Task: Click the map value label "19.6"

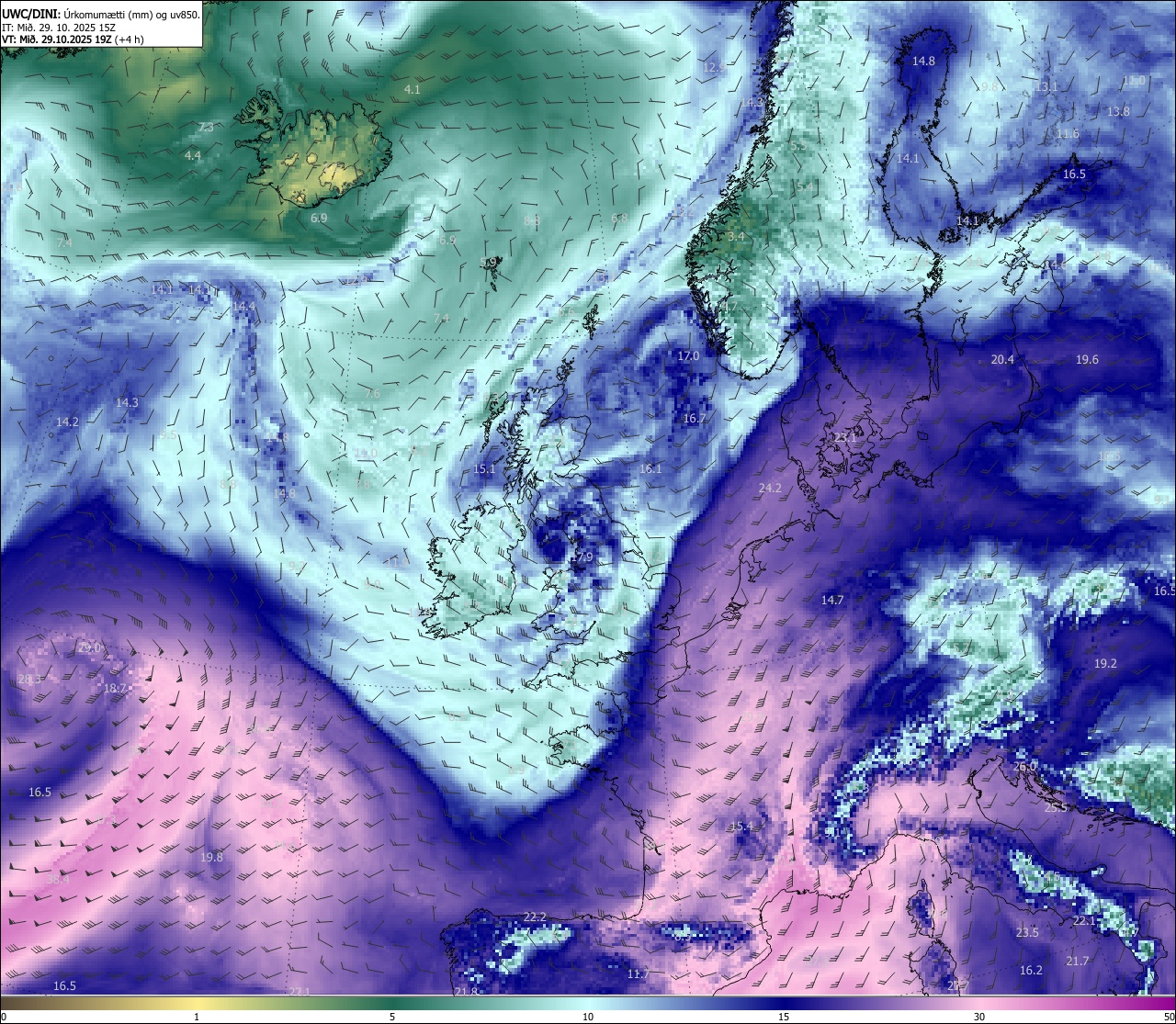Action: [1087, 359]
